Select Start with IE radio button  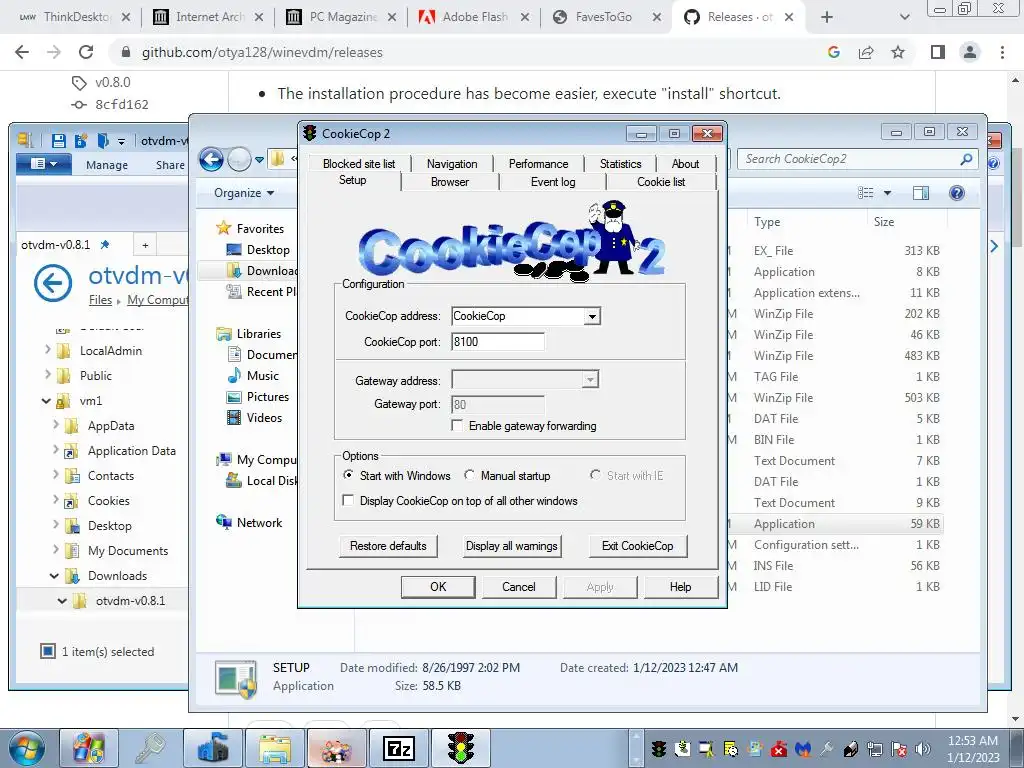595,475
